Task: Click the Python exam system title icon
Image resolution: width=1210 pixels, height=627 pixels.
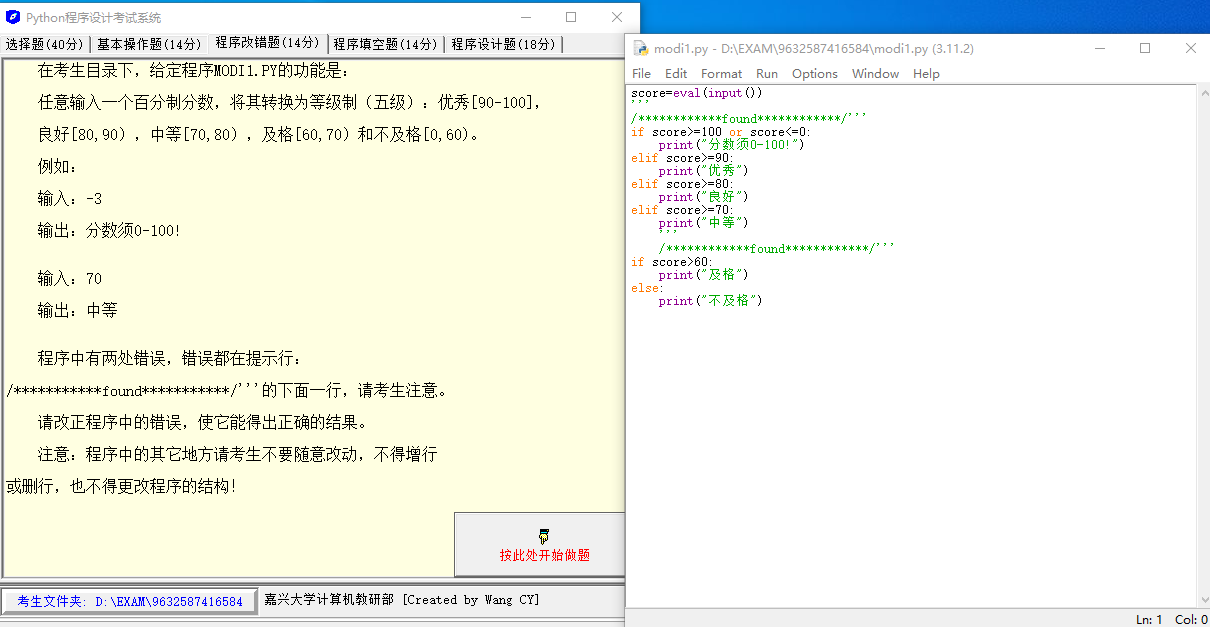Action: pos(13,17)
